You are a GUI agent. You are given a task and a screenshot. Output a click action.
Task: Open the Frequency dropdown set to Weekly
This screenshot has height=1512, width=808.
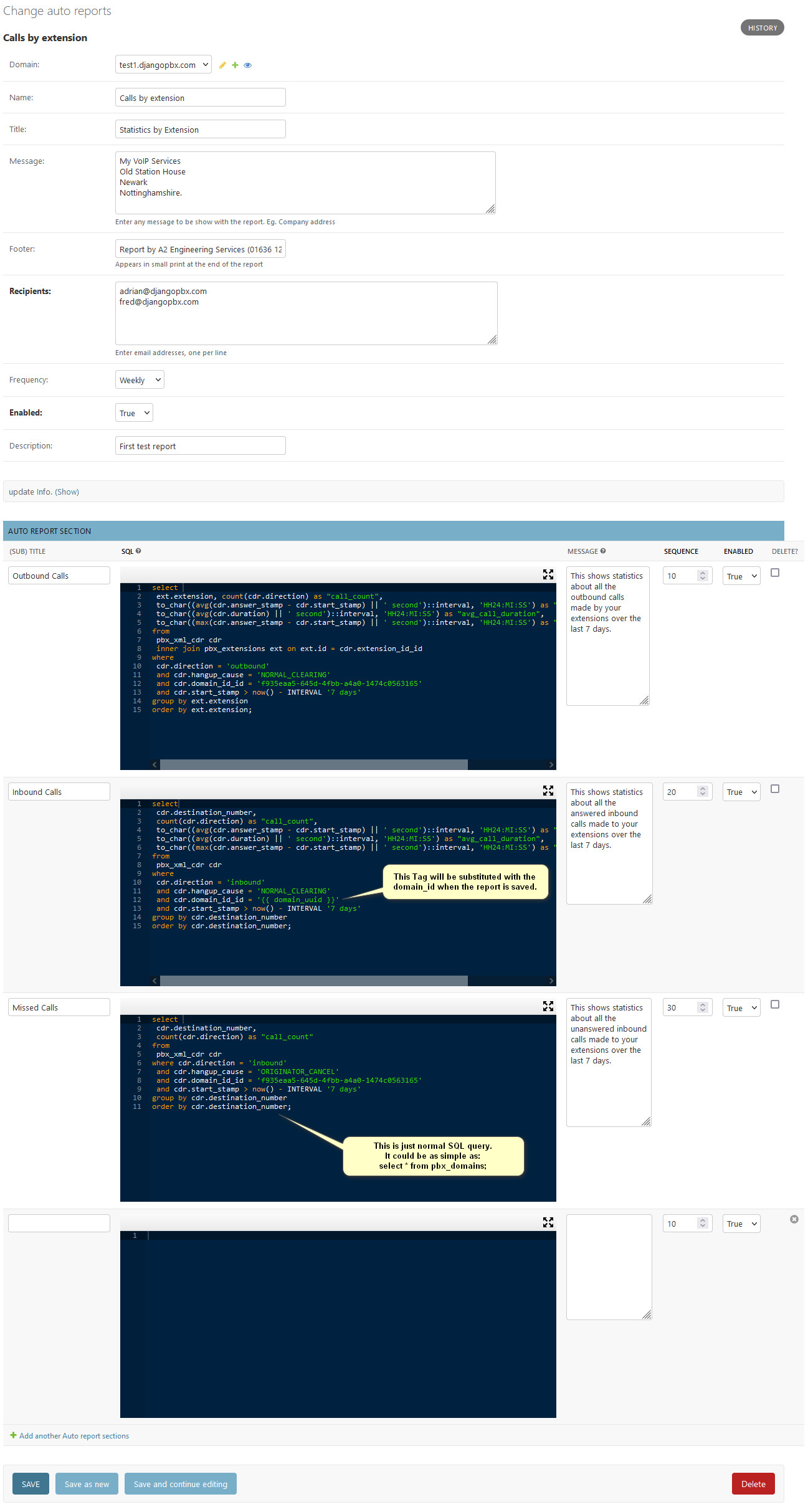[140, 380]
